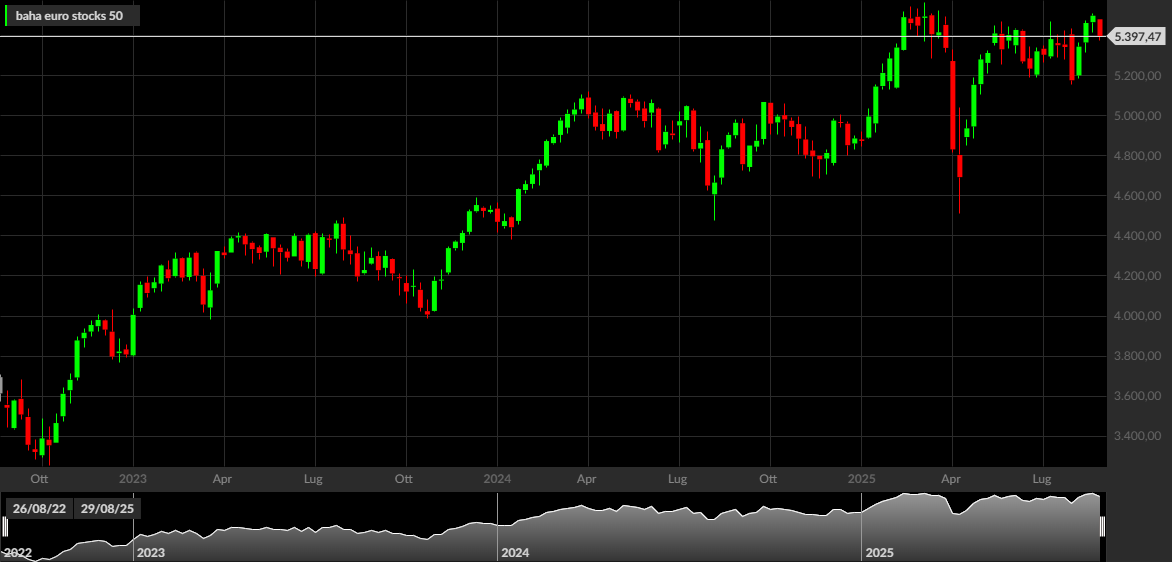Grab the left navigator range handle
Image resolution: width=1172 pixels, height=562 pixels.
[4, 527]
